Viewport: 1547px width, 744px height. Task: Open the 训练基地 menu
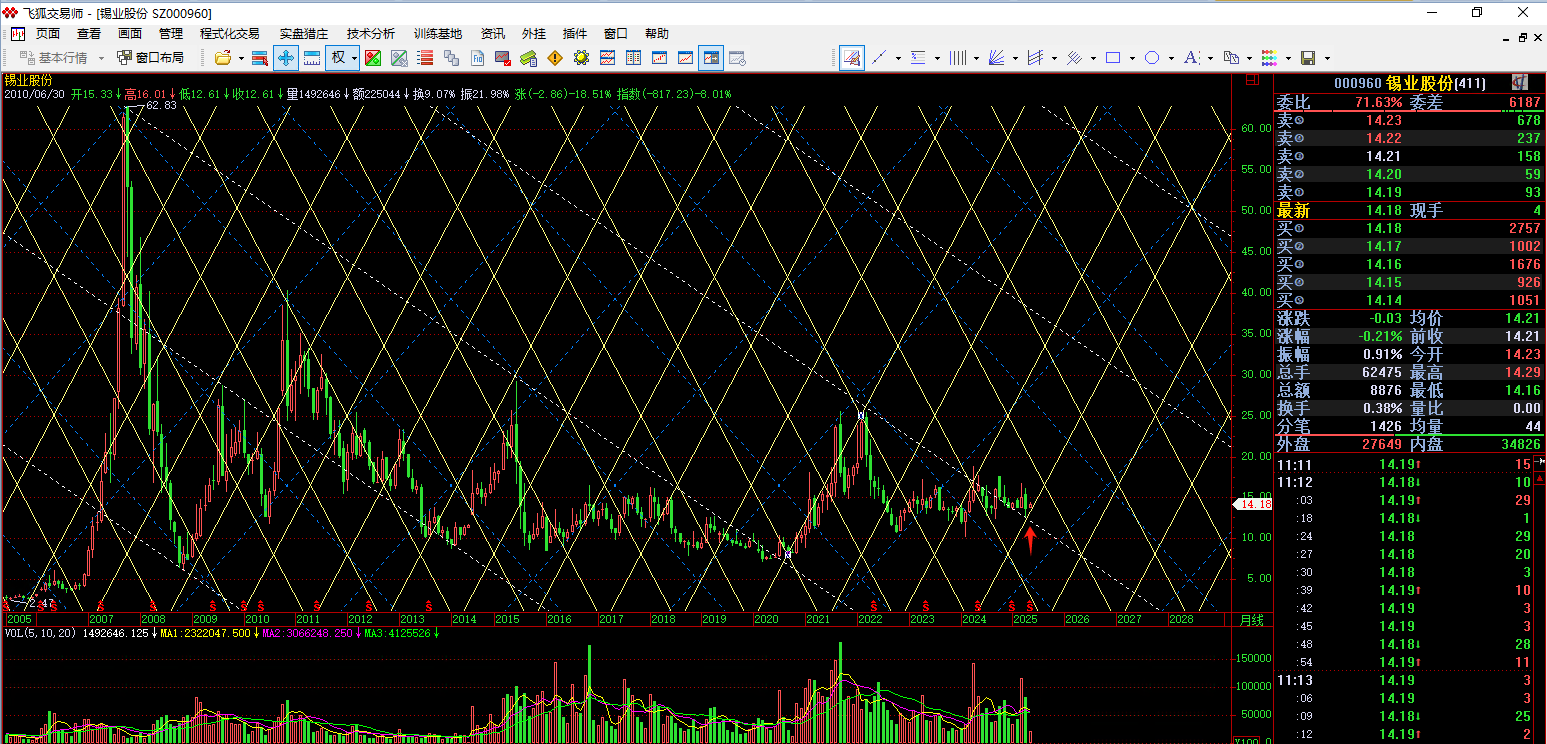tap(438, 33)
